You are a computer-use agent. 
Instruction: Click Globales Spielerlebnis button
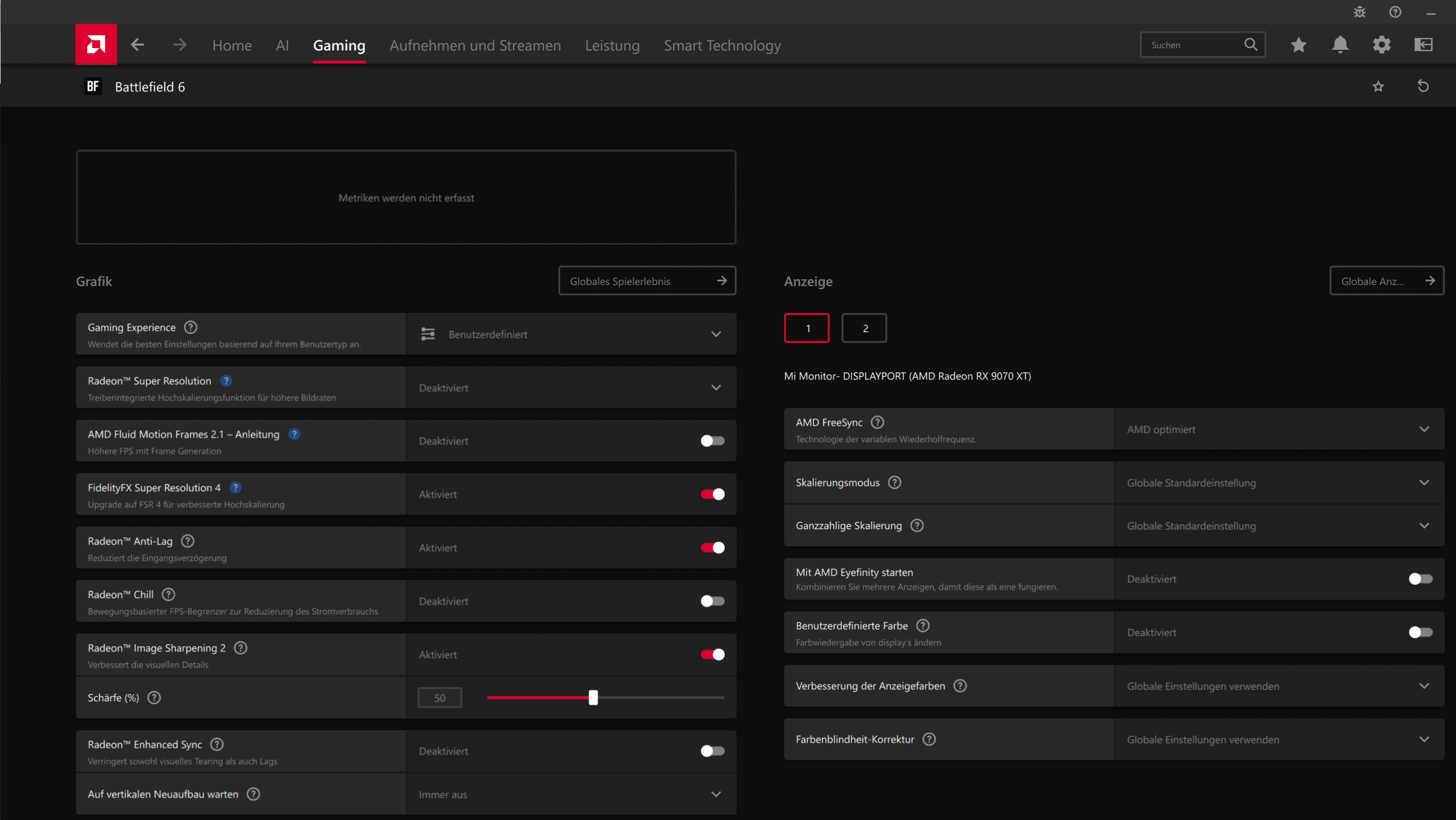coord(647,281)
